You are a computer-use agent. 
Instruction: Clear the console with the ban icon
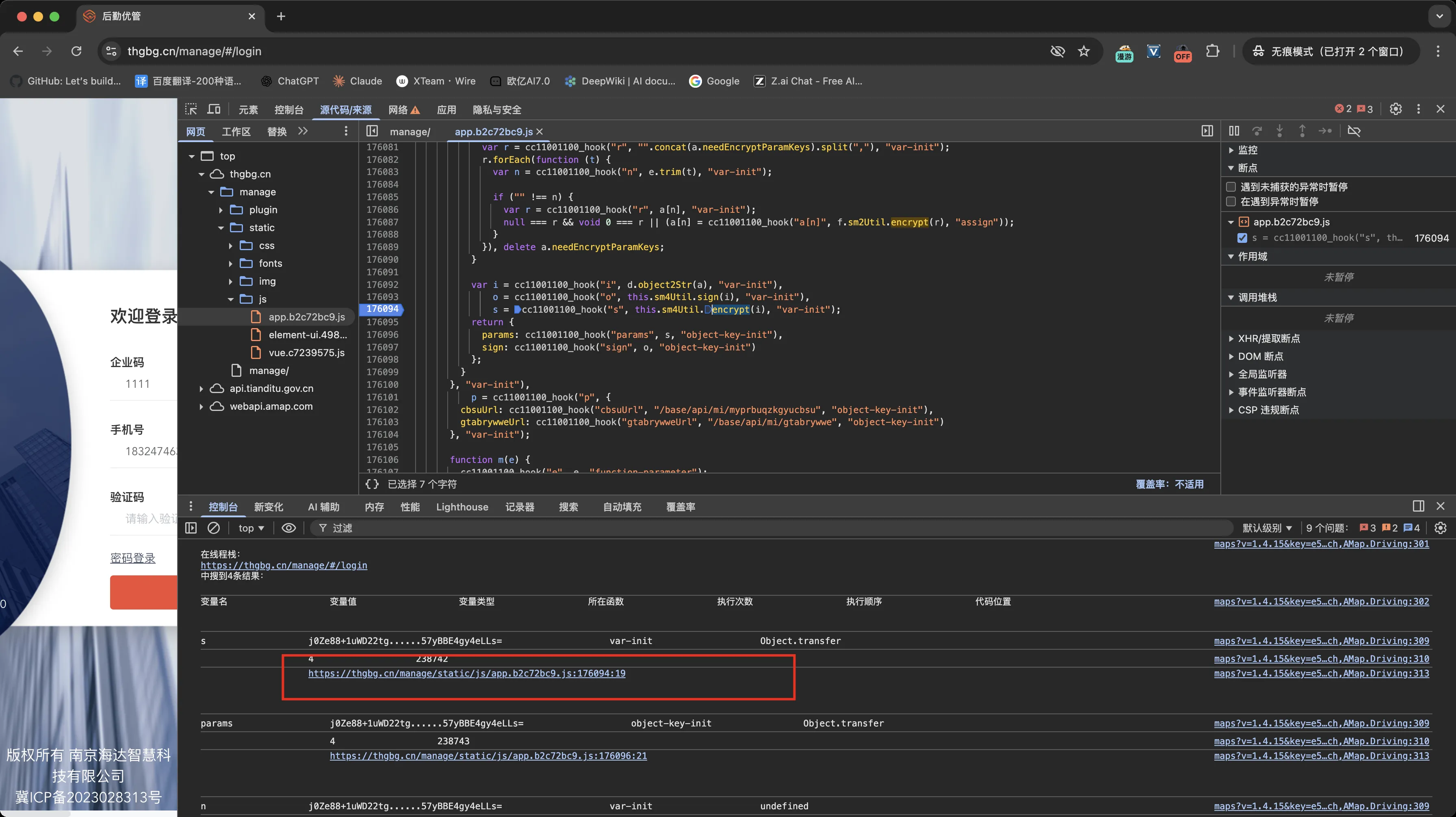tap(214, 528)
